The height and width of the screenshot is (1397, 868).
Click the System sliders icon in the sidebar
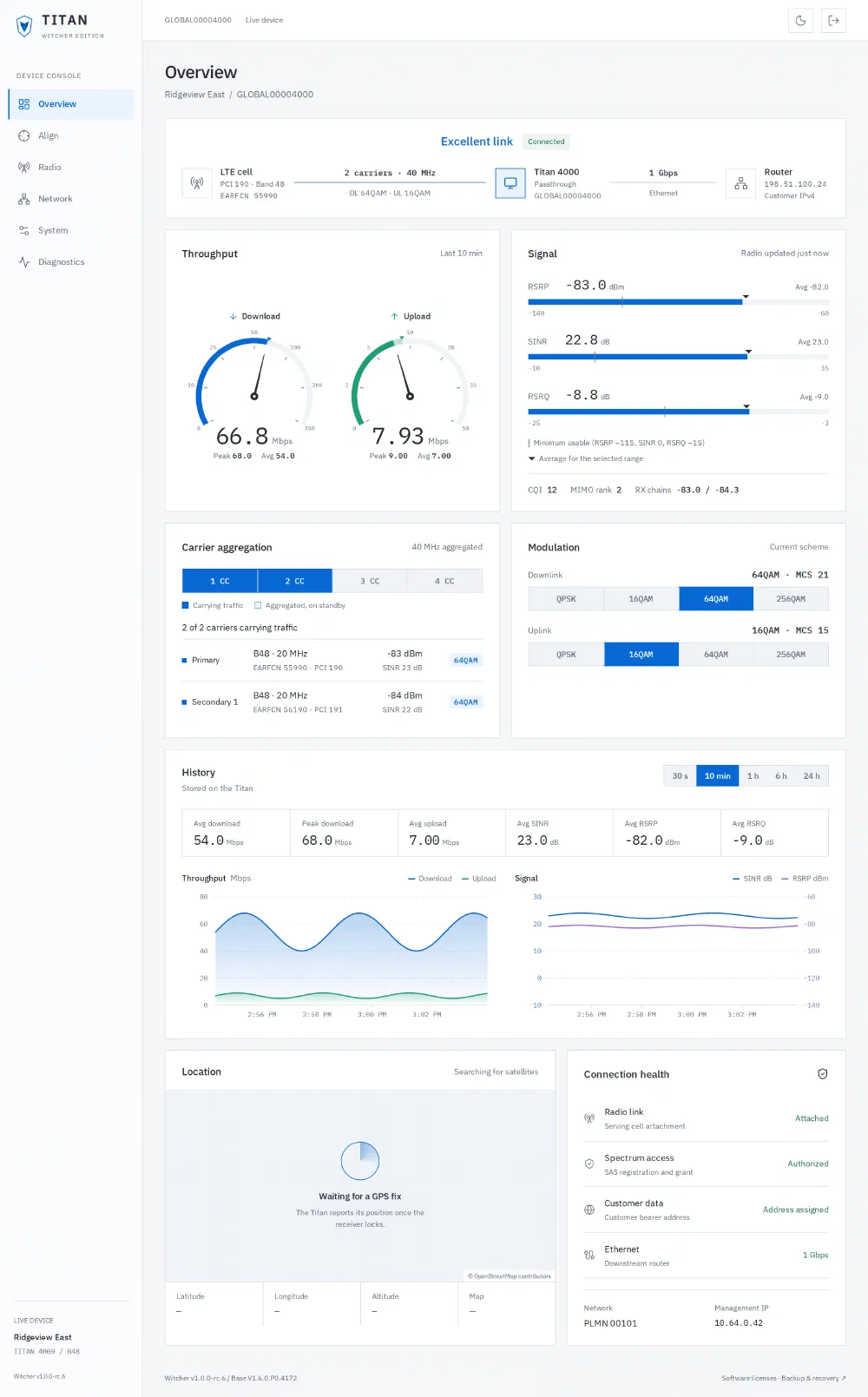pyautogui.click(x=24, y=230)
